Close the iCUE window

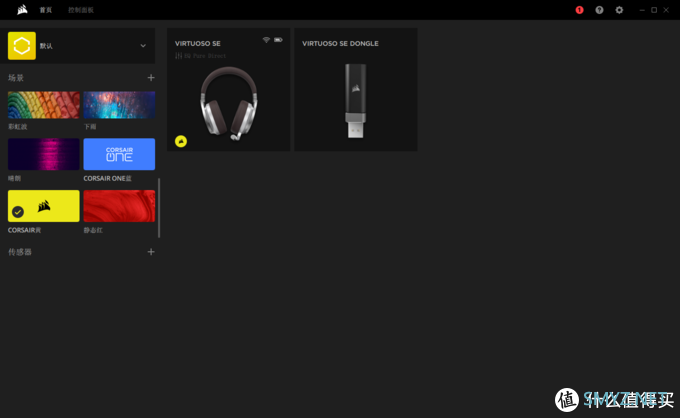[x=666, y=10]
